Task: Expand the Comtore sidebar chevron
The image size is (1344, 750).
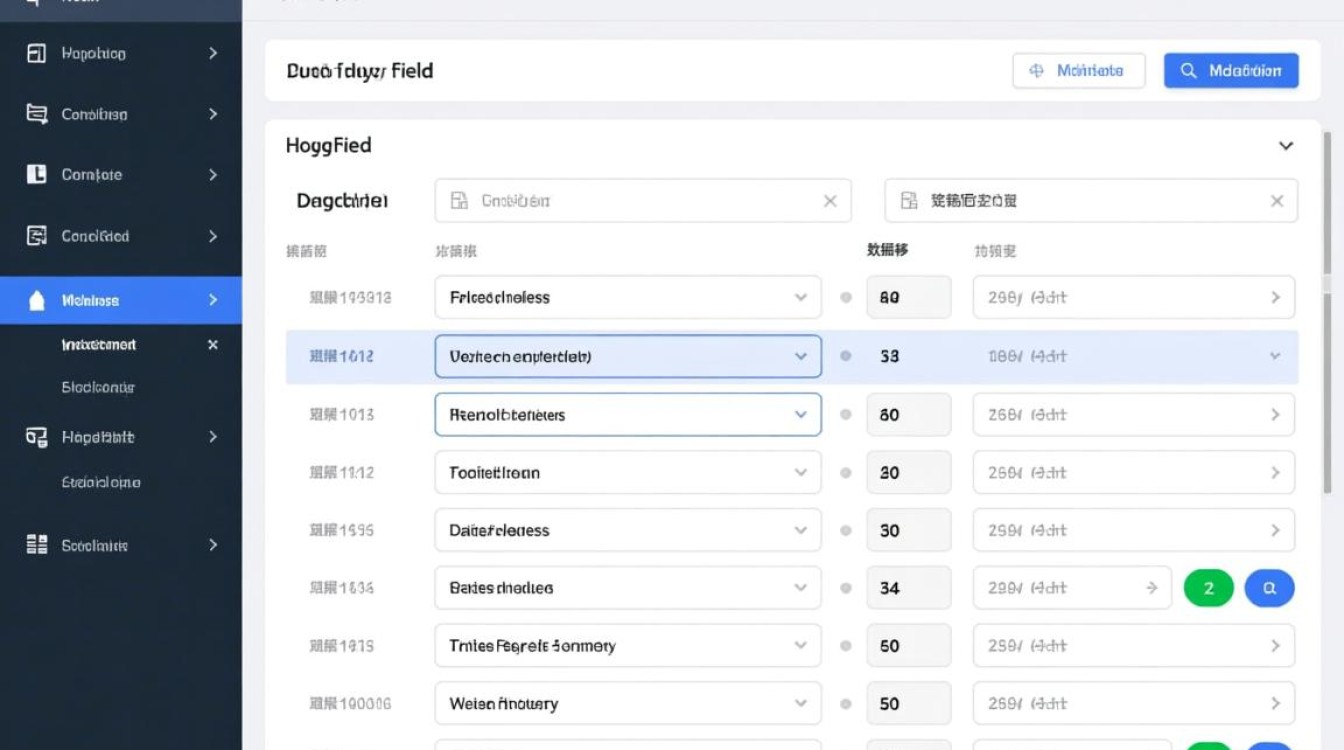Action: click(213, 174)
